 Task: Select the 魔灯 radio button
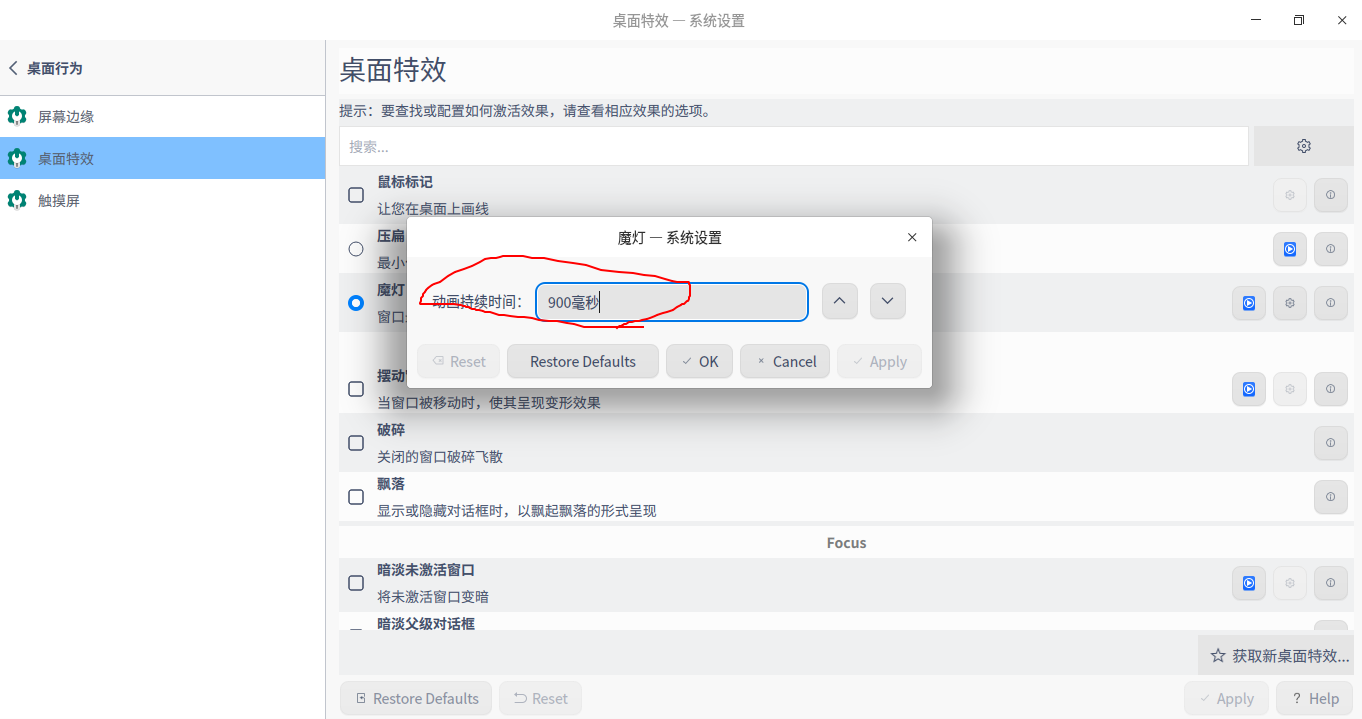click(356, 303)
